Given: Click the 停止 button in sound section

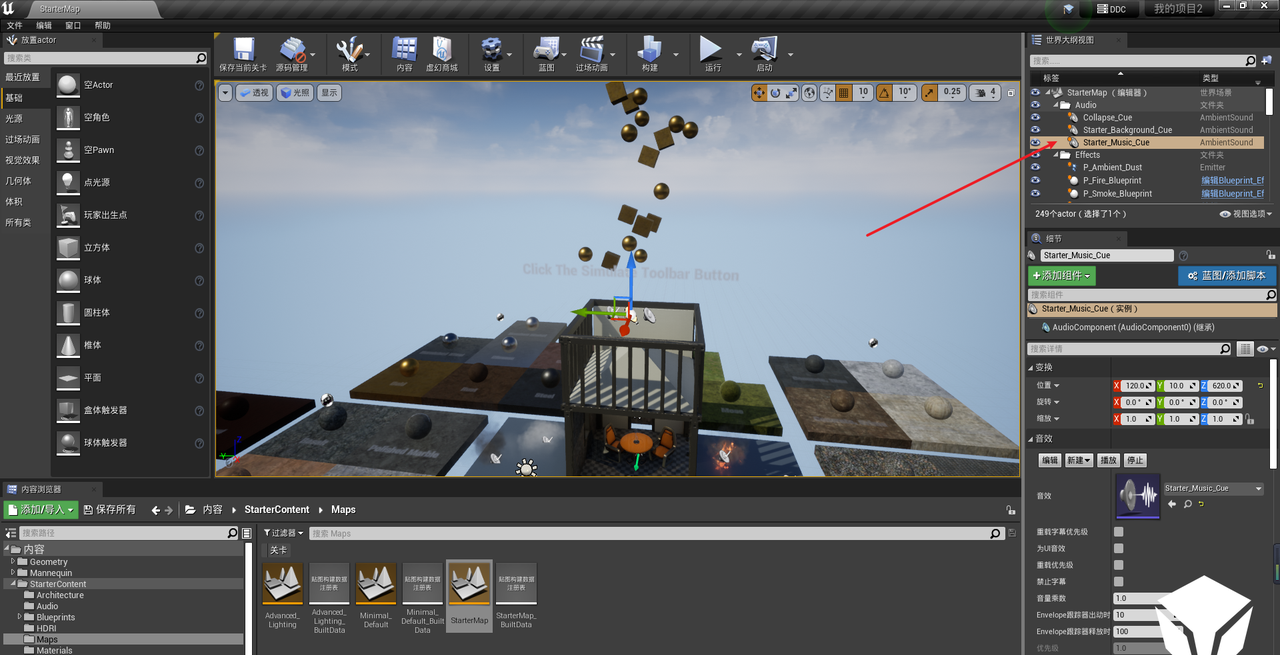Looking at the screenshot, I should [1135, 461].
